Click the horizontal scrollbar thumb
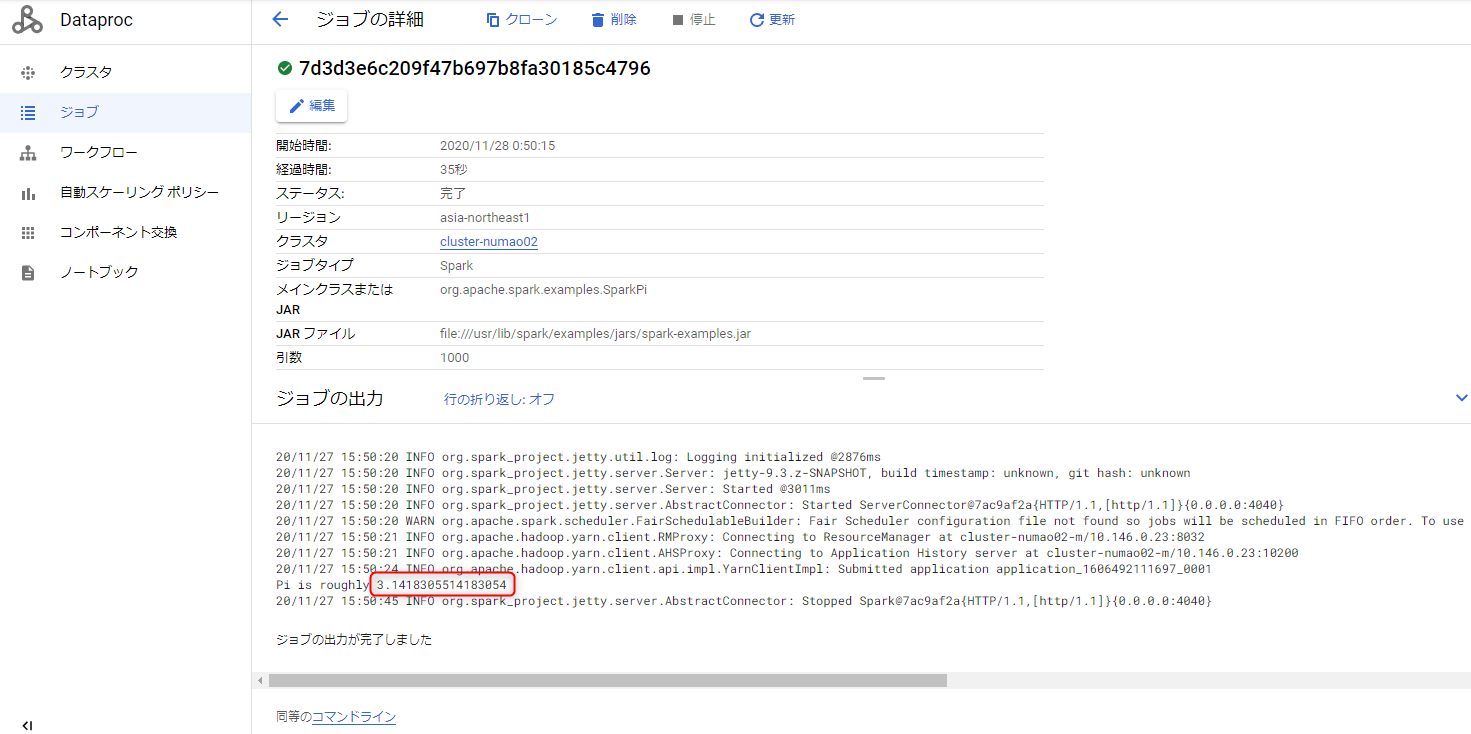 point(607,680)
